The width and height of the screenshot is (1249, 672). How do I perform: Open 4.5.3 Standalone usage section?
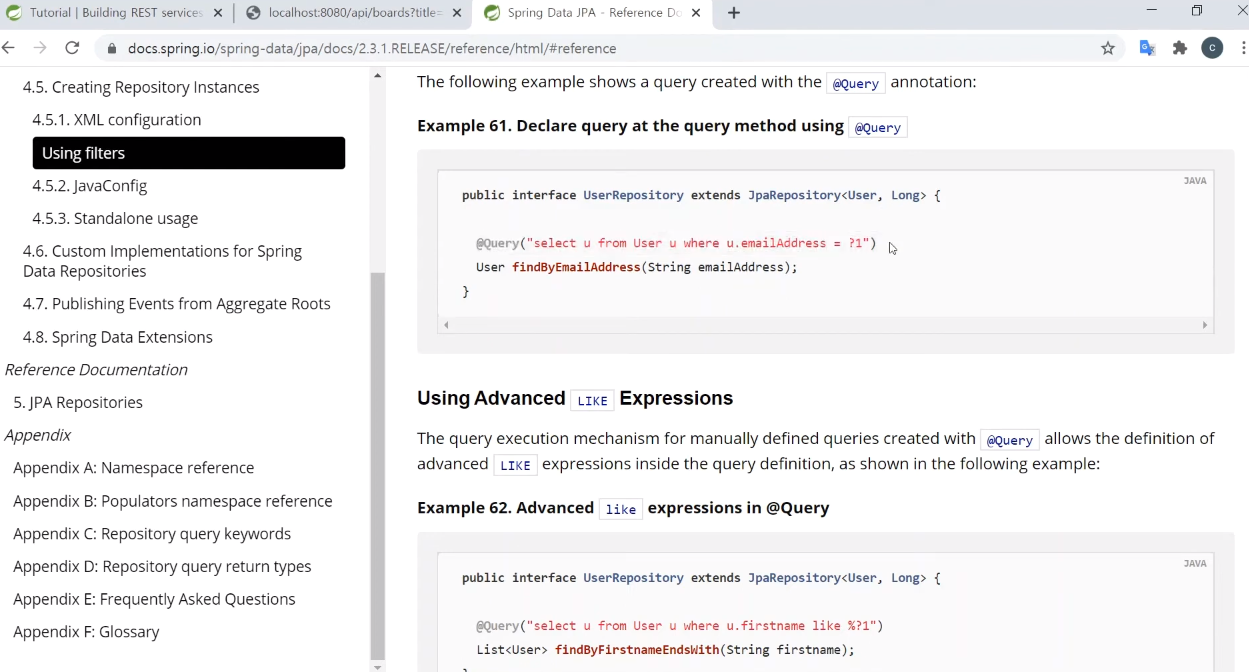115,218
